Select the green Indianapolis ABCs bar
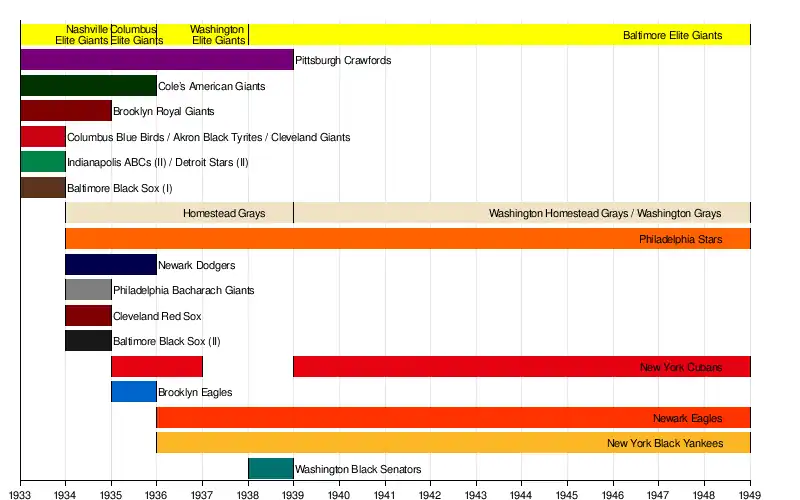This screenshot has width=800, height=500. [x=42, y=162]
